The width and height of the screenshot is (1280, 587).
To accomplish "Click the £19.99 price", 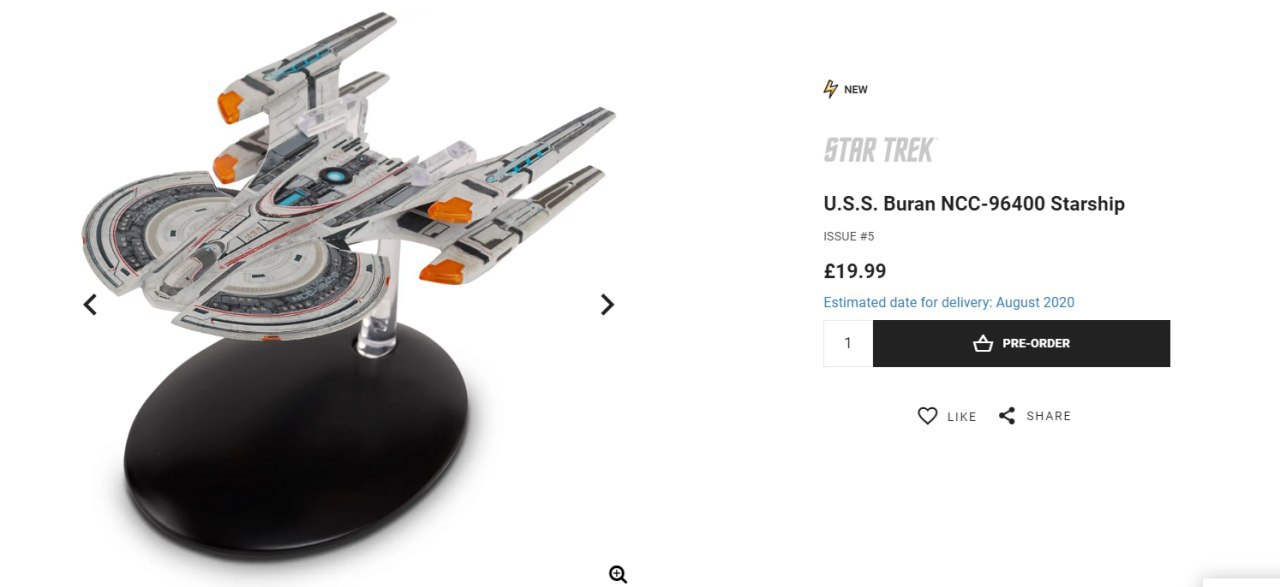I will (x=855, y=271).
